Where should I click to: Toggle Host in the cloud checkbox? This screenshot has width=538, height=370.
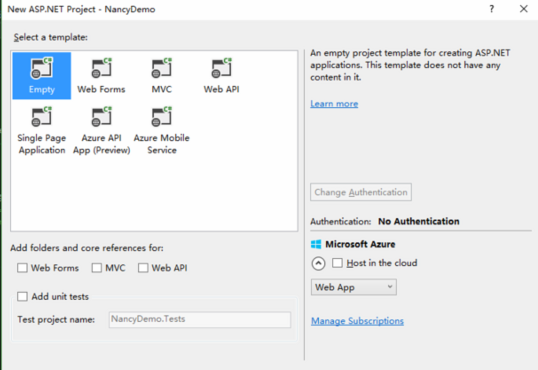(x=337, y=263)
